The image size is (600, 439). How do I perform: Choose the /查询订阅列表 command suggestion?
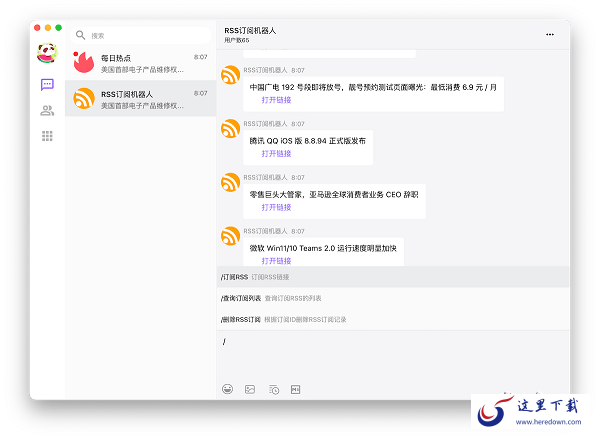tap(393, 298)
